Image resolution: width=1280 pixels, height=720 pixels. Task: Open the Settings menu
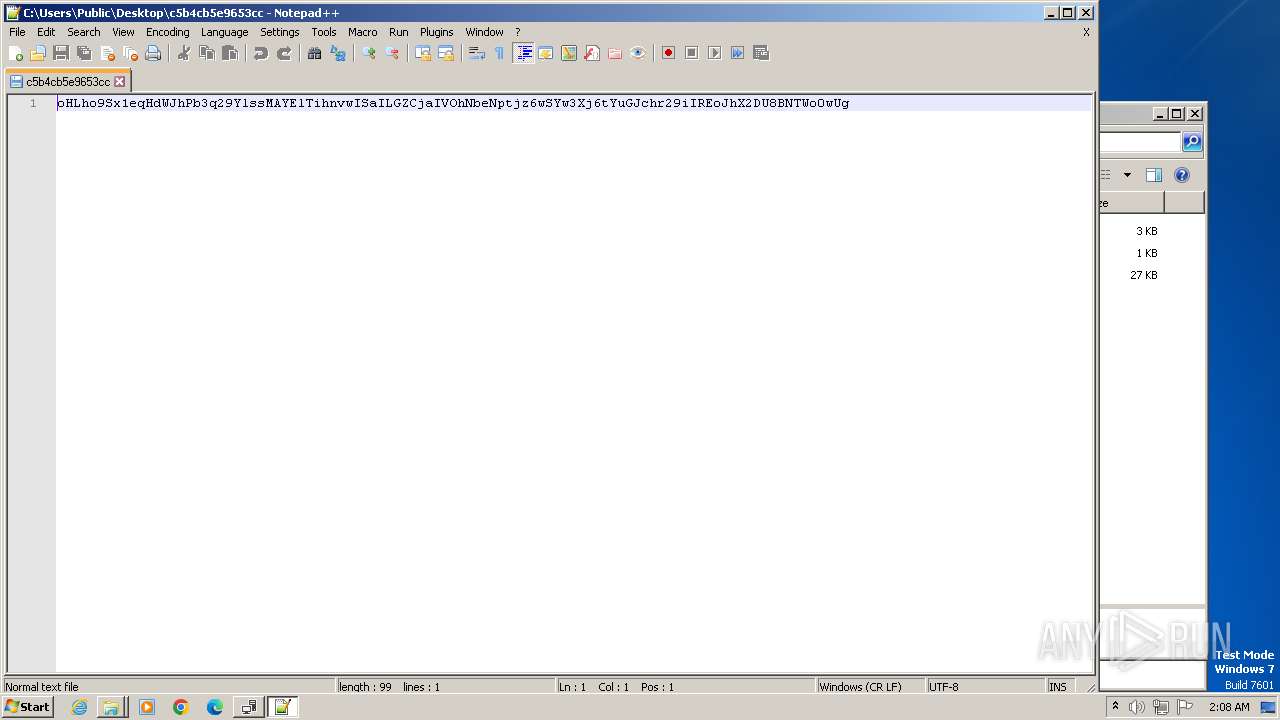tap(279, 32)
